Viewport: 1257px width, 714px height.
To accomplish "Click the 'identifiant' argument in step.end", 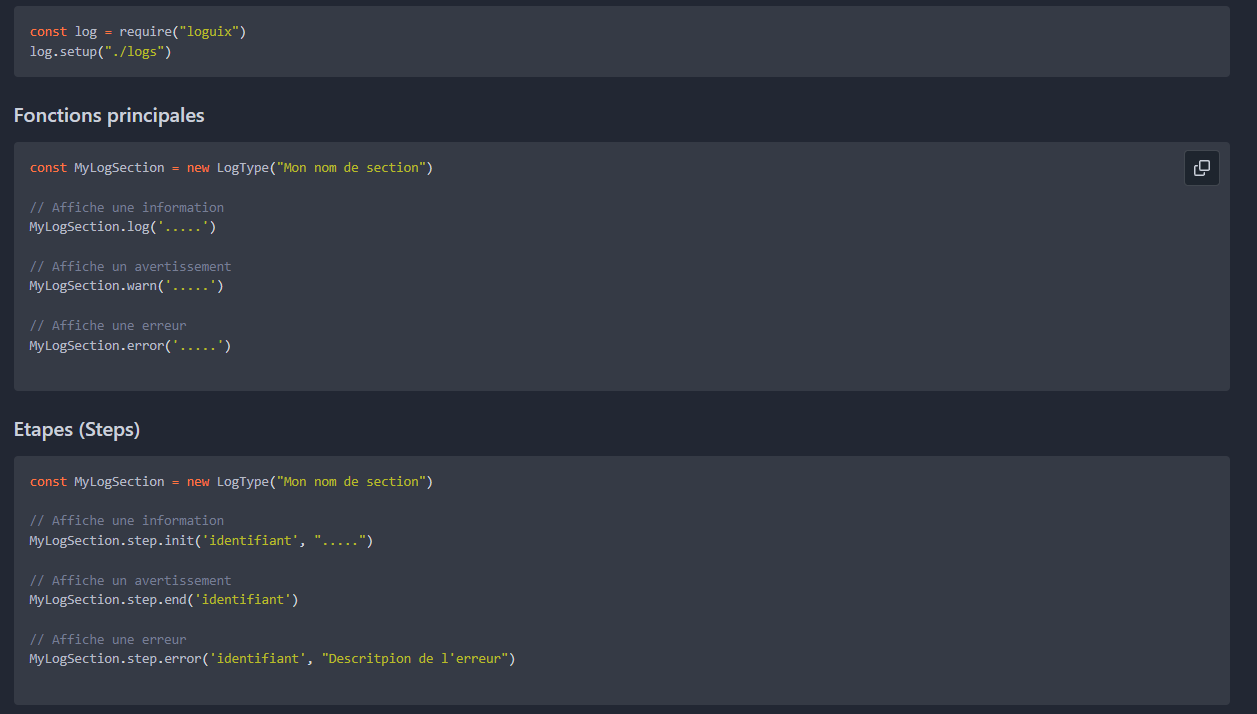I will tap(245, 600).
